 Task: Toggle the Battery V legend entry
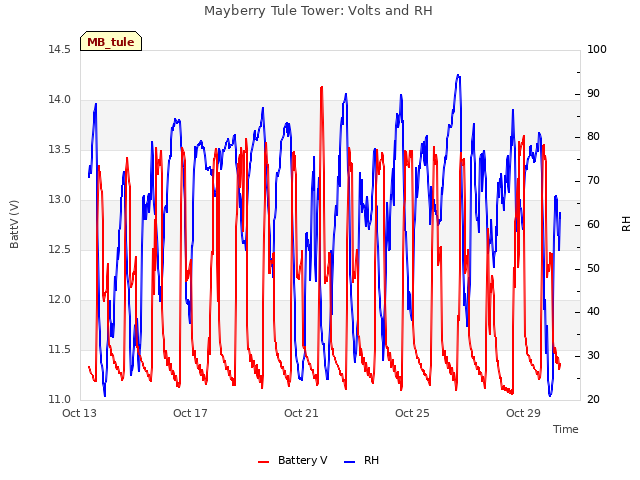pos(293,460)
